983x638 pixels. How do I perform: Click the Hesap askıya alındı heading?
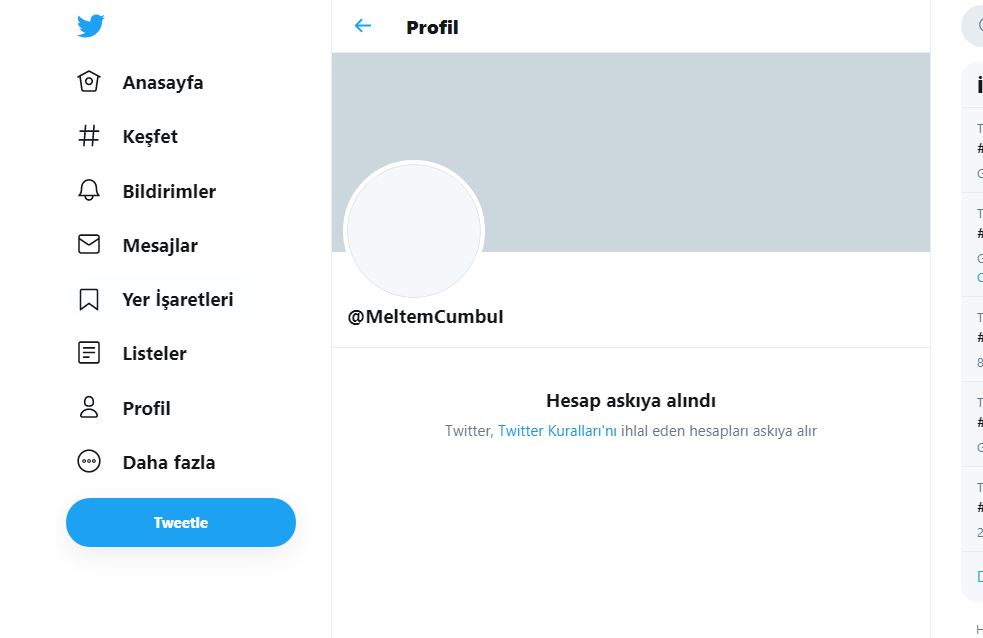click(x=630, y=401)
